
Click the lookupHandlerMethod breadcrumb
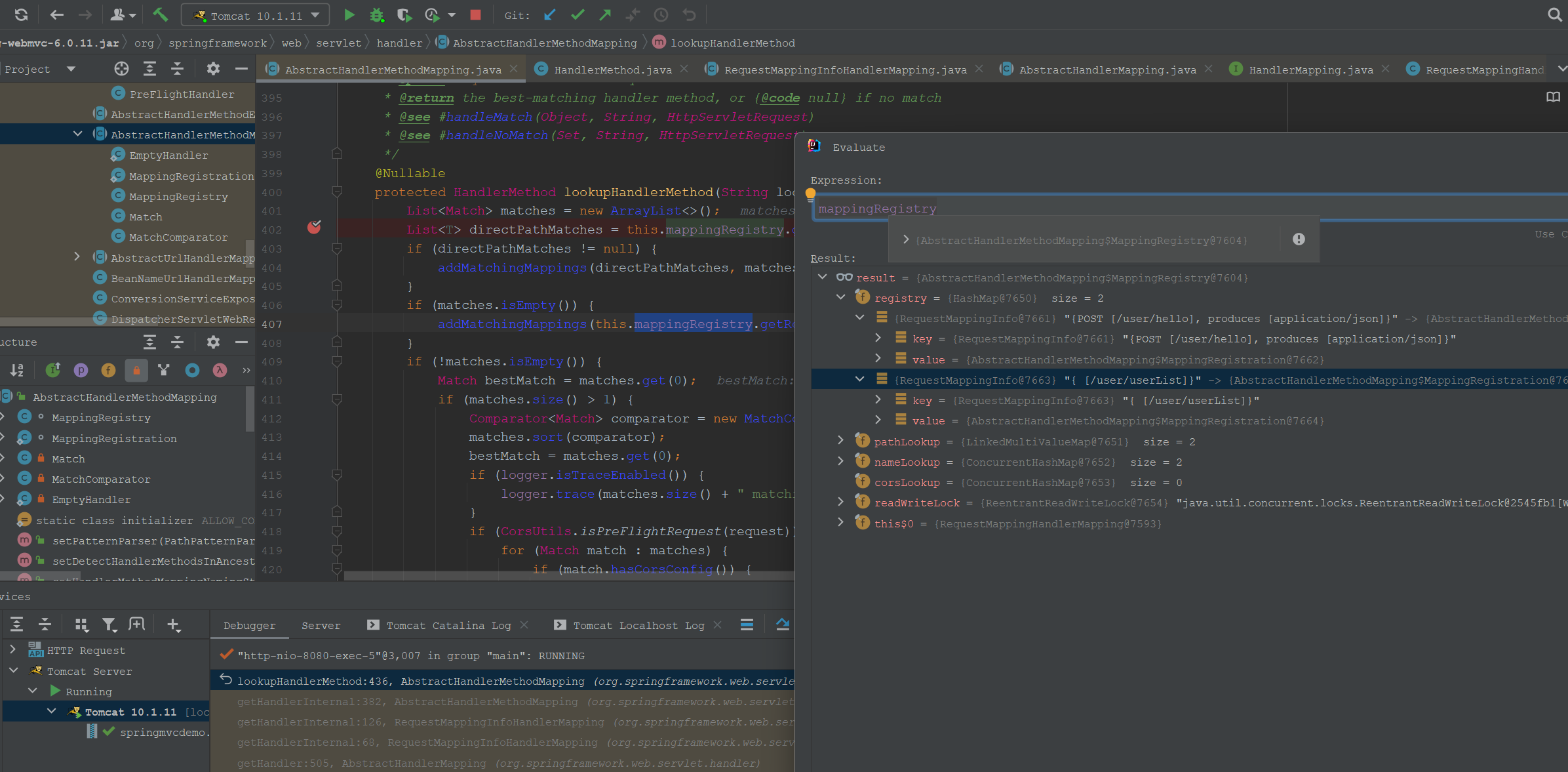point(732,43)
